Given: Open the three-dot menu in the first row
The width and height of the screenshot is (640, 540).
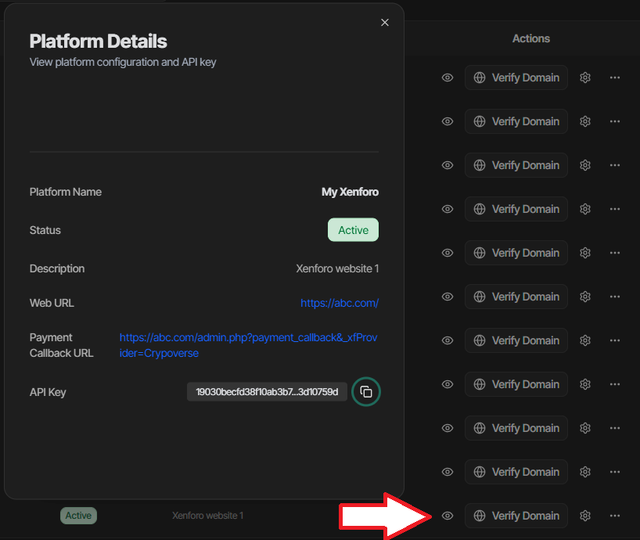Looking at the screenshot, I should (x=615, y=78).
